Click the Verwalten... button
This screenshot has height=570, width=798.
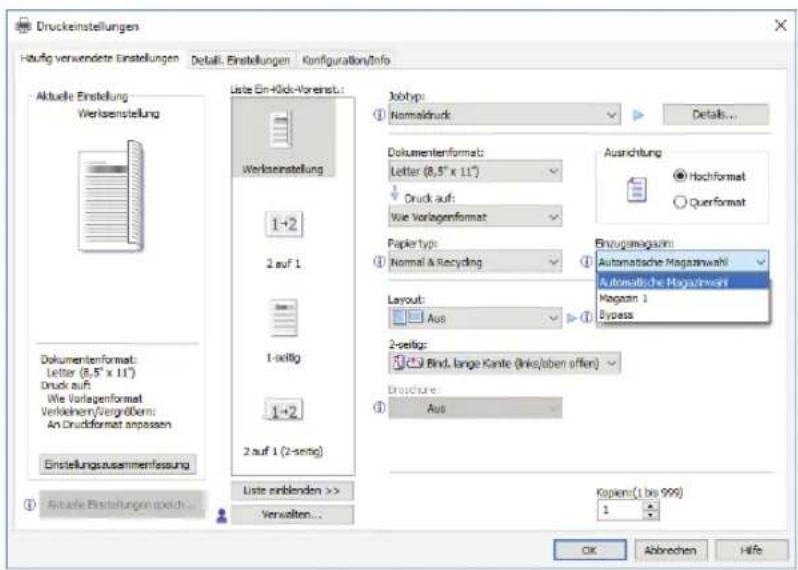tap(292, 515)
